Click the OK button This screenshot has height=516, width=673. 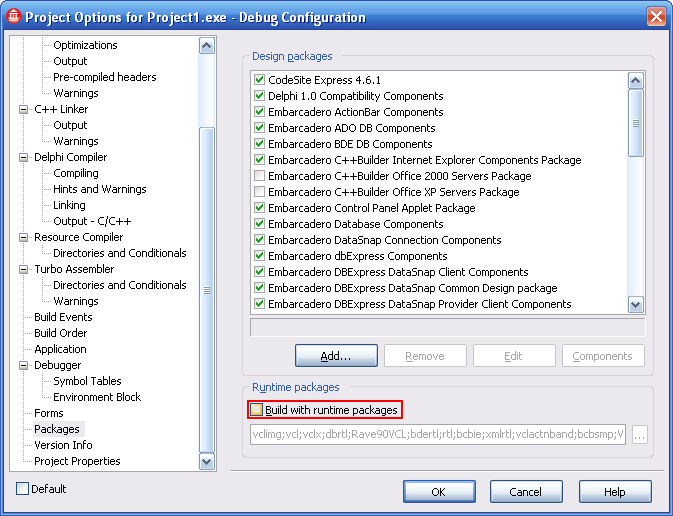pyautogui.click(x=439, y=492)
